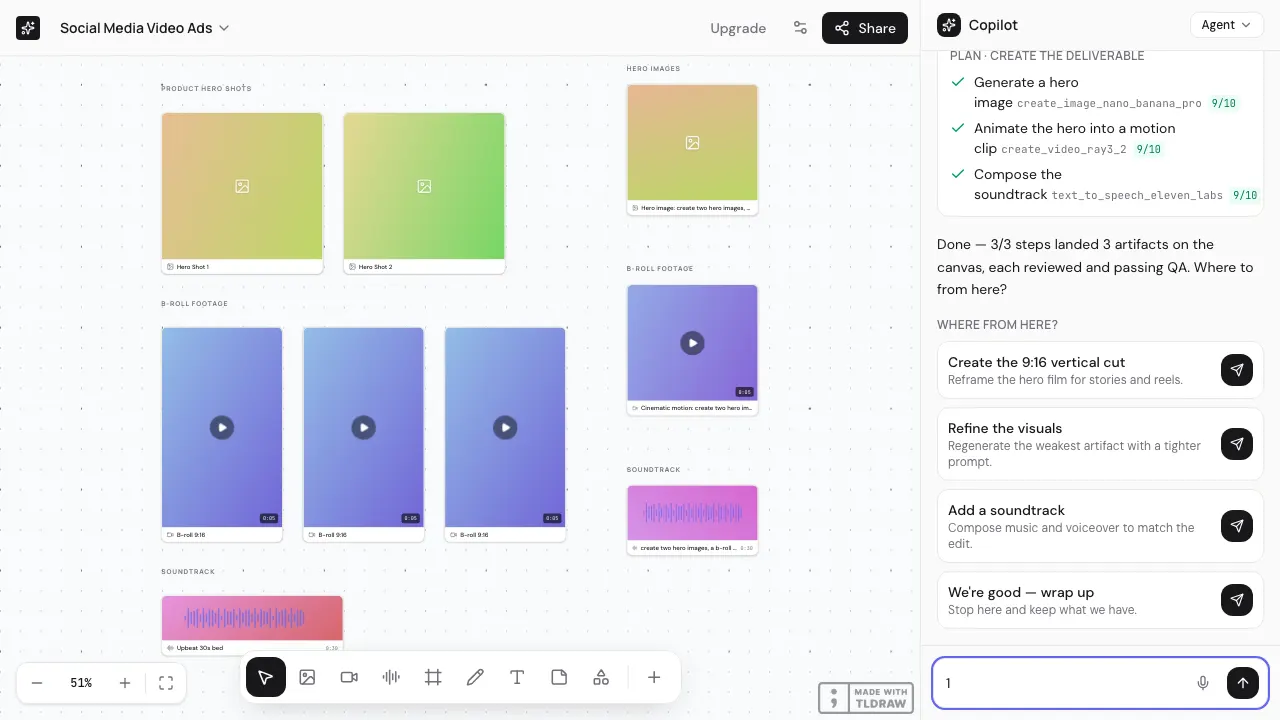Click the 'WHERE FROM HERE?' heading
Screen dimensions: 1280x720
pyautogui.click(x=997, y=325)
